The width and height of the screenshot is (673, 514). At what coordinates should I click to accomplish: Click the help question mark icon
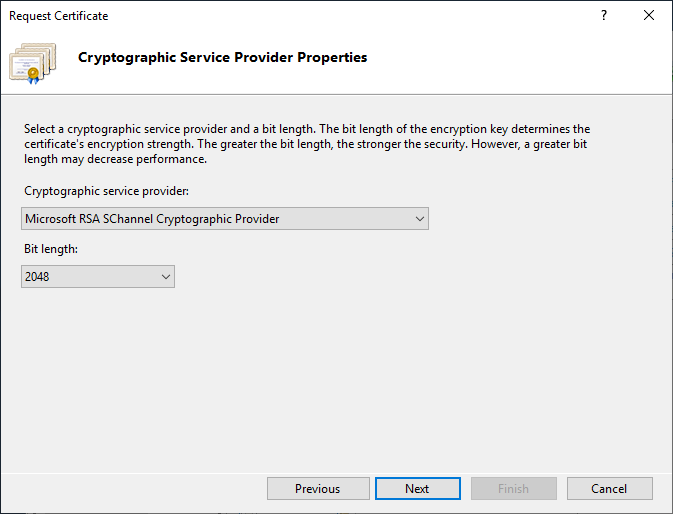coord(604,16)
